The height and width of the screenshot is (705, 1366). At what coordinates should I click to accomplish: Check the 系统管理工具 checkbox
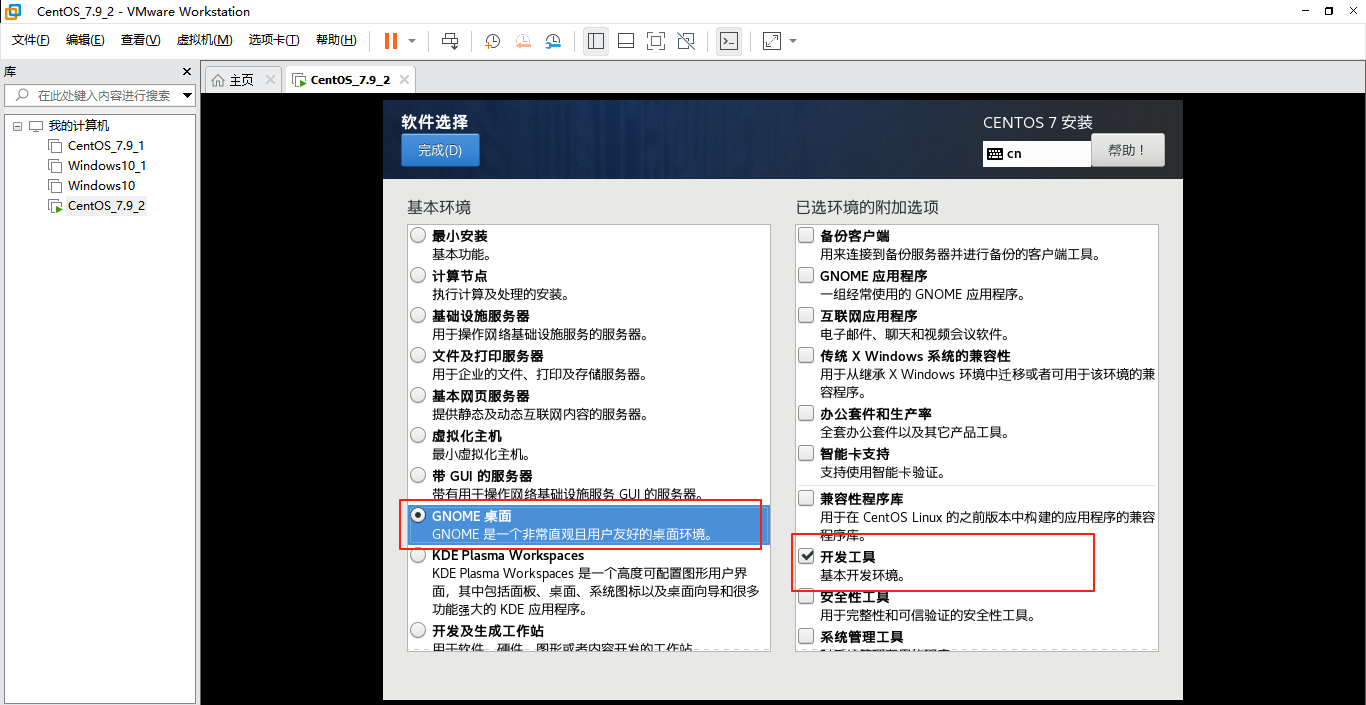pos(806,636)
